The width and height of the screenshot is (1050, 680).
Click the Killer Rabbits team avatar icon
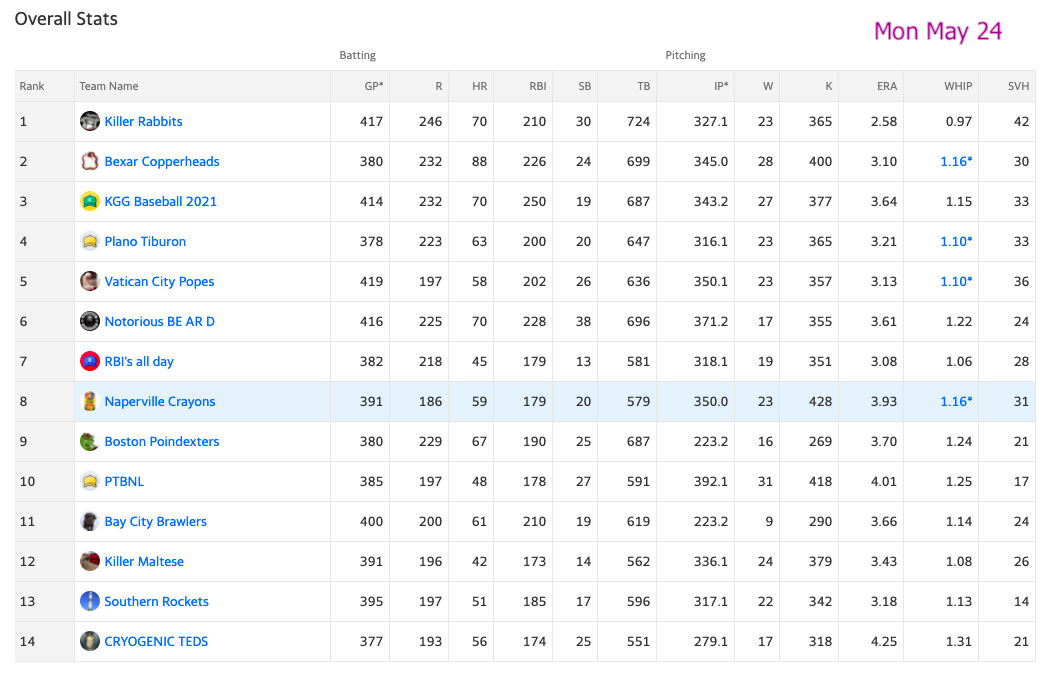[90, 121]
